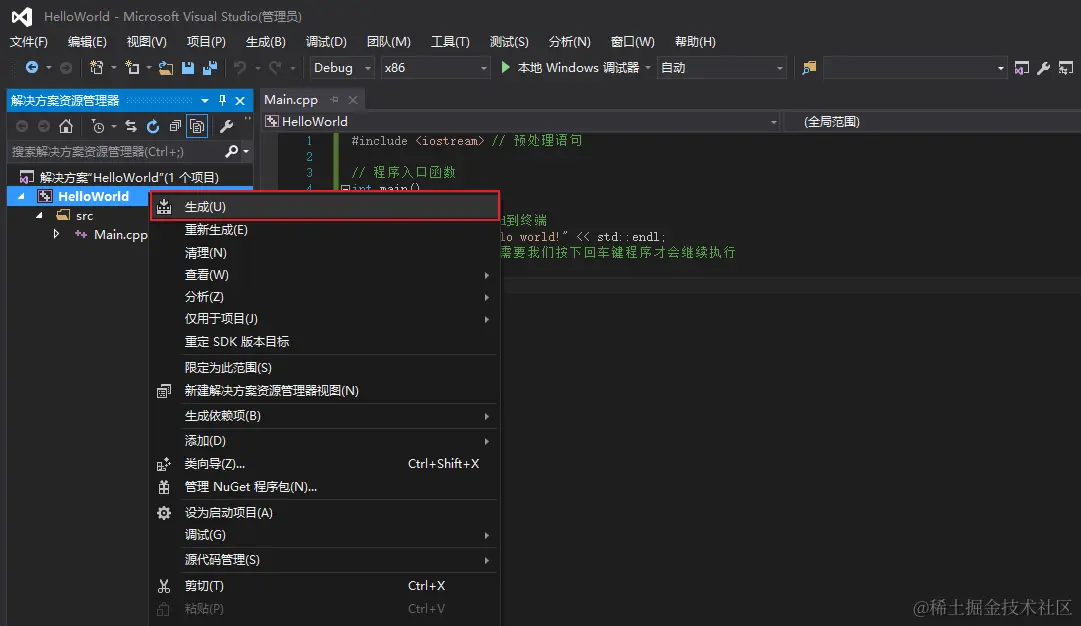Click the Sync with Active Document icon
This screenshot has height=626, width=1081.
tap(131, 126)
